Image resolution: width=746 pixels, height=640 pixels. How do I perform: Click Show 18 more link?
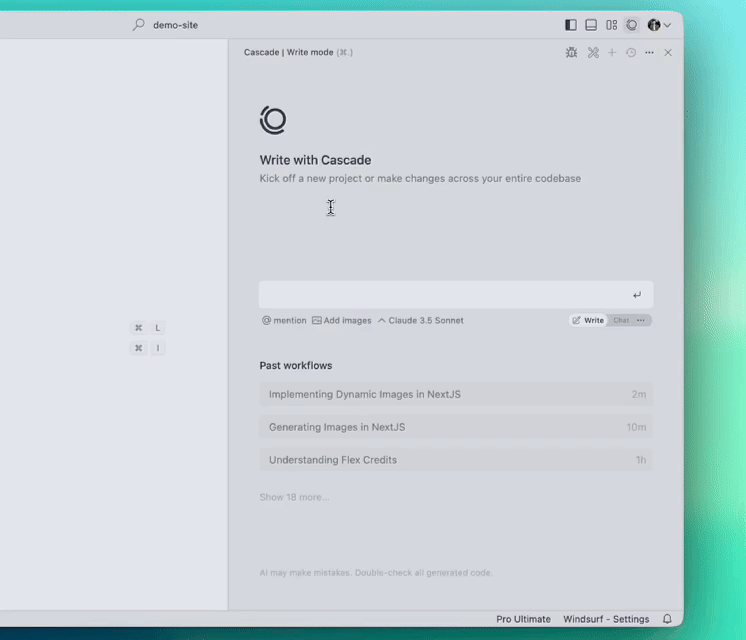pyautogui.click(x=294, y=497)
